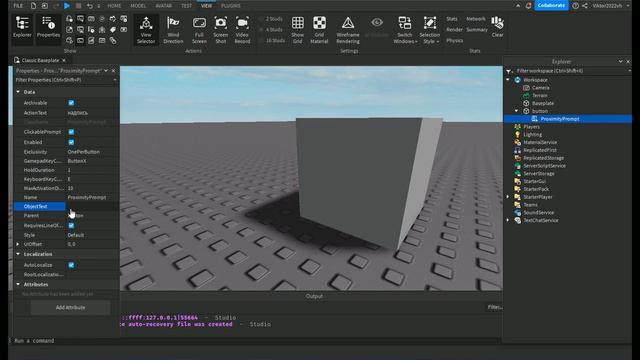
Task: Collapse the Localization section
Action: click(x=18, y=254)
